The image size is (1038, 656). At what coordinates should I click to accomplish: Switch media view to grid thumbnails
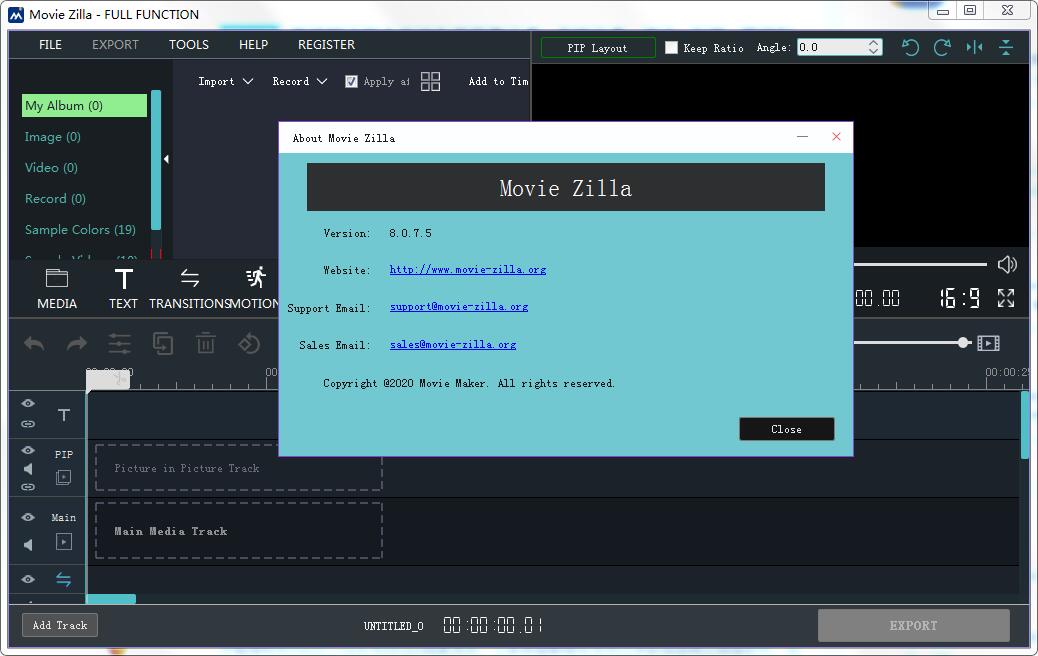tap(430, 81)
